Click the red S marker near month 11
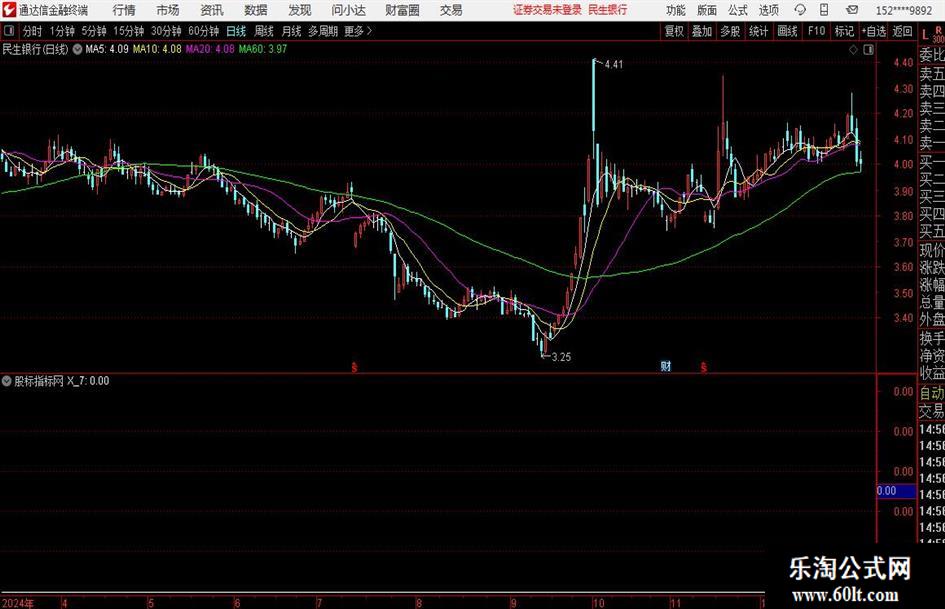Viewport: 945px width, 609px height. pyautogui.click(x=703, y=367)
